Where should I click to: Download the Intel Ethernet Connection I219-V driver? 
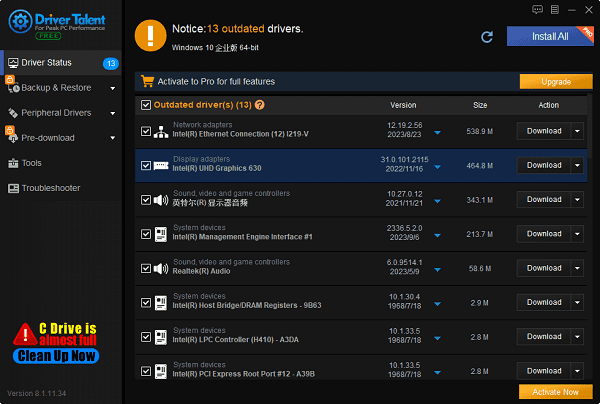point(544,131)
